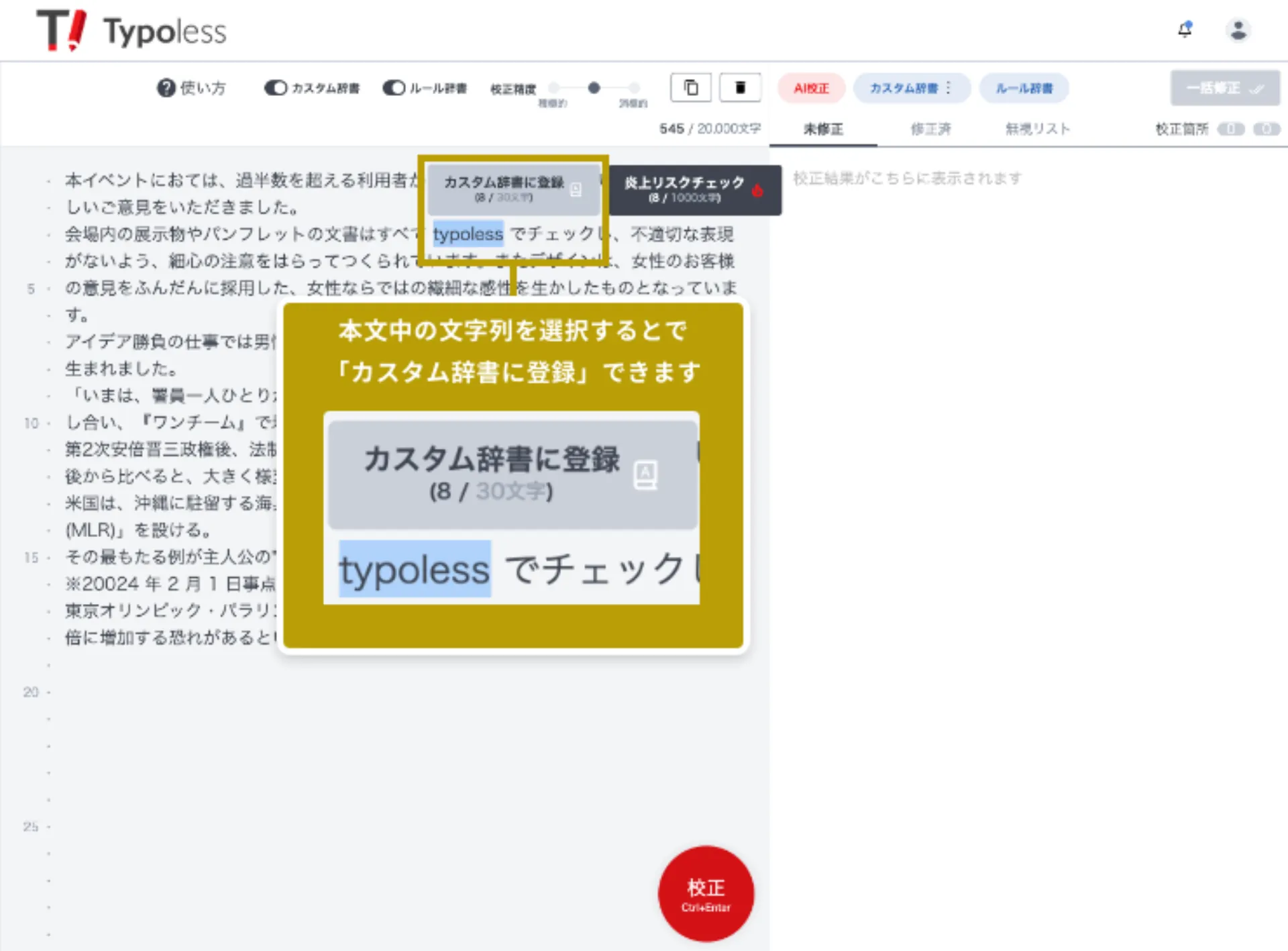Switch to the 無視リスト tab
Viewport: 1288px width, 951px height.
pyautogui.click(x=1037, y=129)
